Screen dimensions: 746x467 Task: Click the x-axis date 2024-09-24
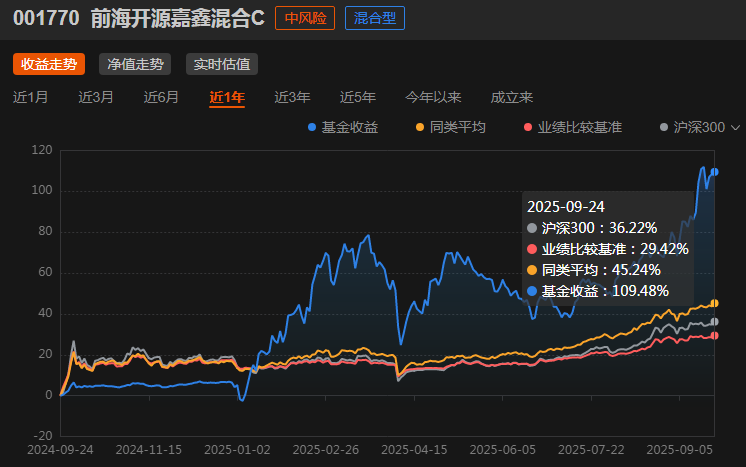[60, 450]
